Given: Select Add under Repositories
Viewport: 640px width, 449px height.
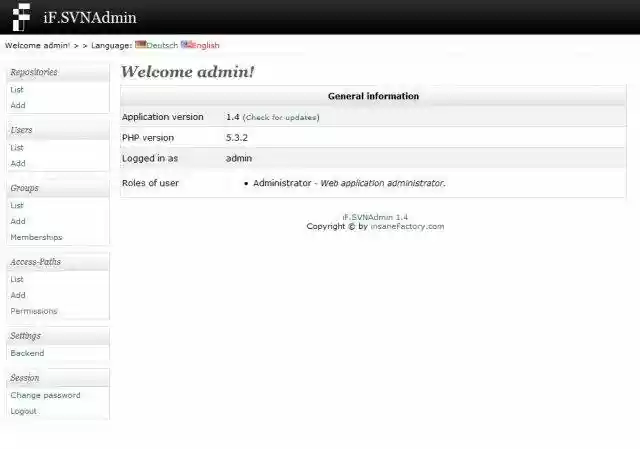Looking at the screenshot, I should (18, 105).
